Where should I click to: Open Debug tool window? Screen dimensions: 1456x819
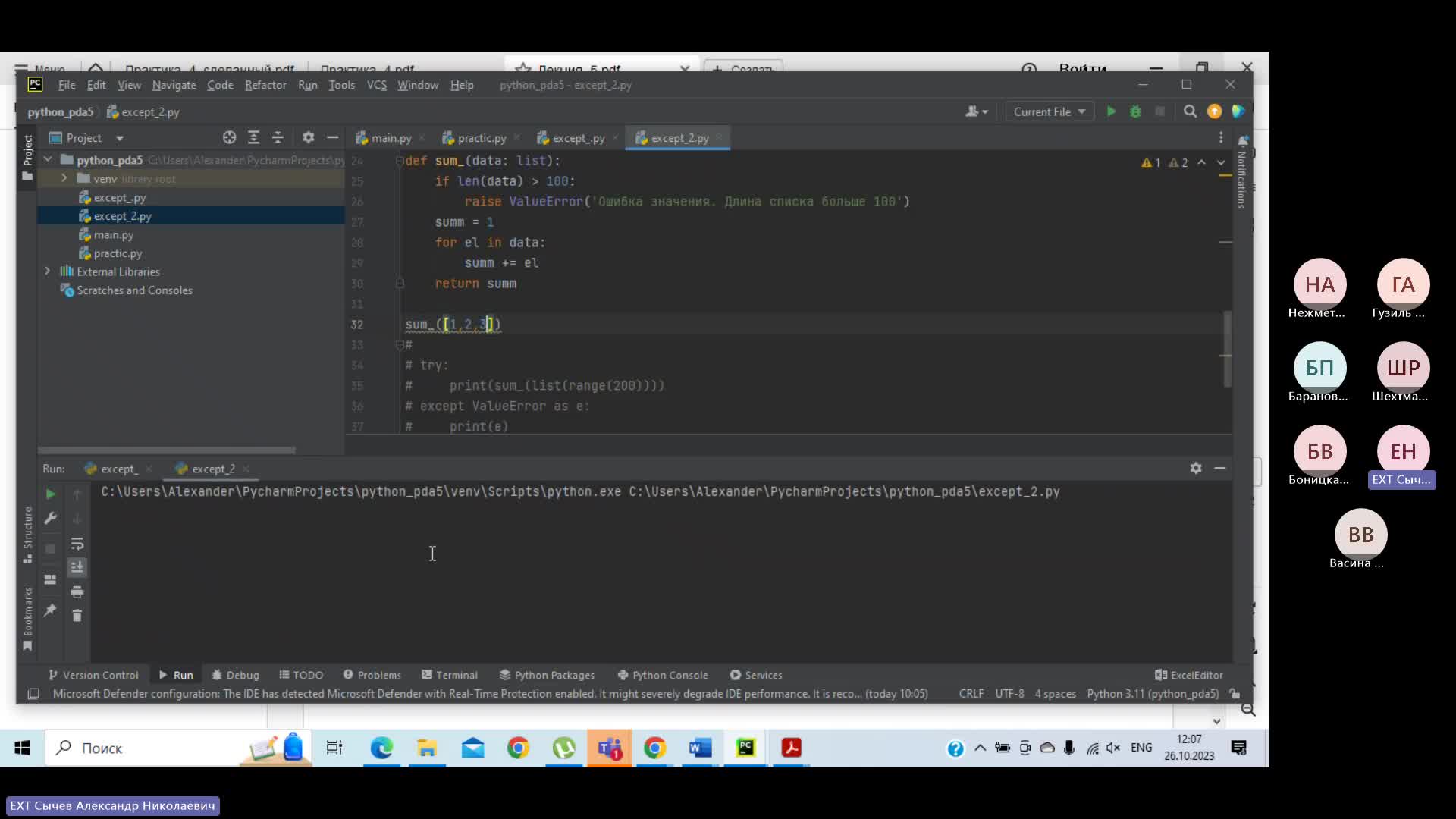point(236,675)
